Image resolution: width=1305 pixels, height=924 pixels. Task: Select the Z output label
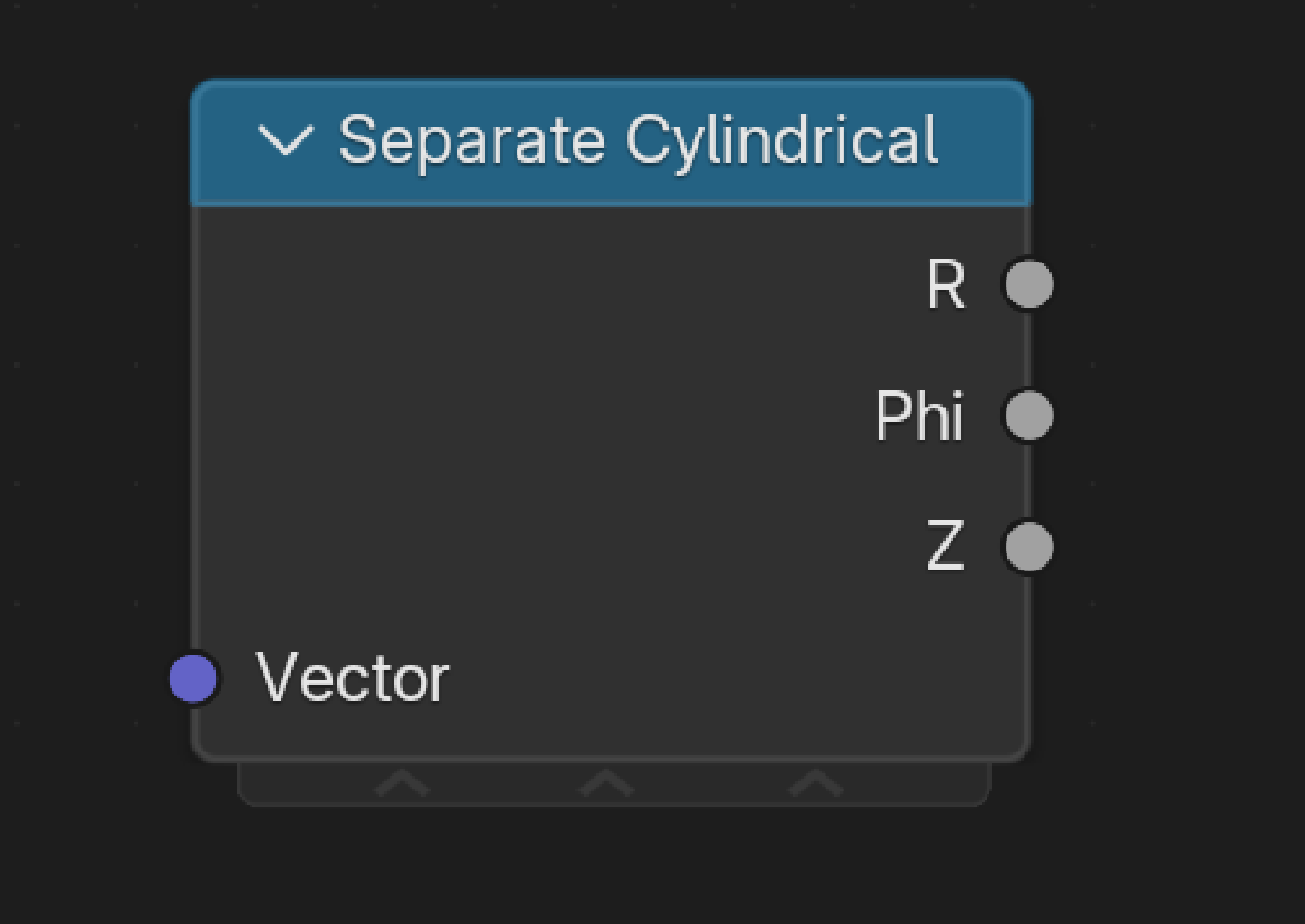[x=945, y=547]
